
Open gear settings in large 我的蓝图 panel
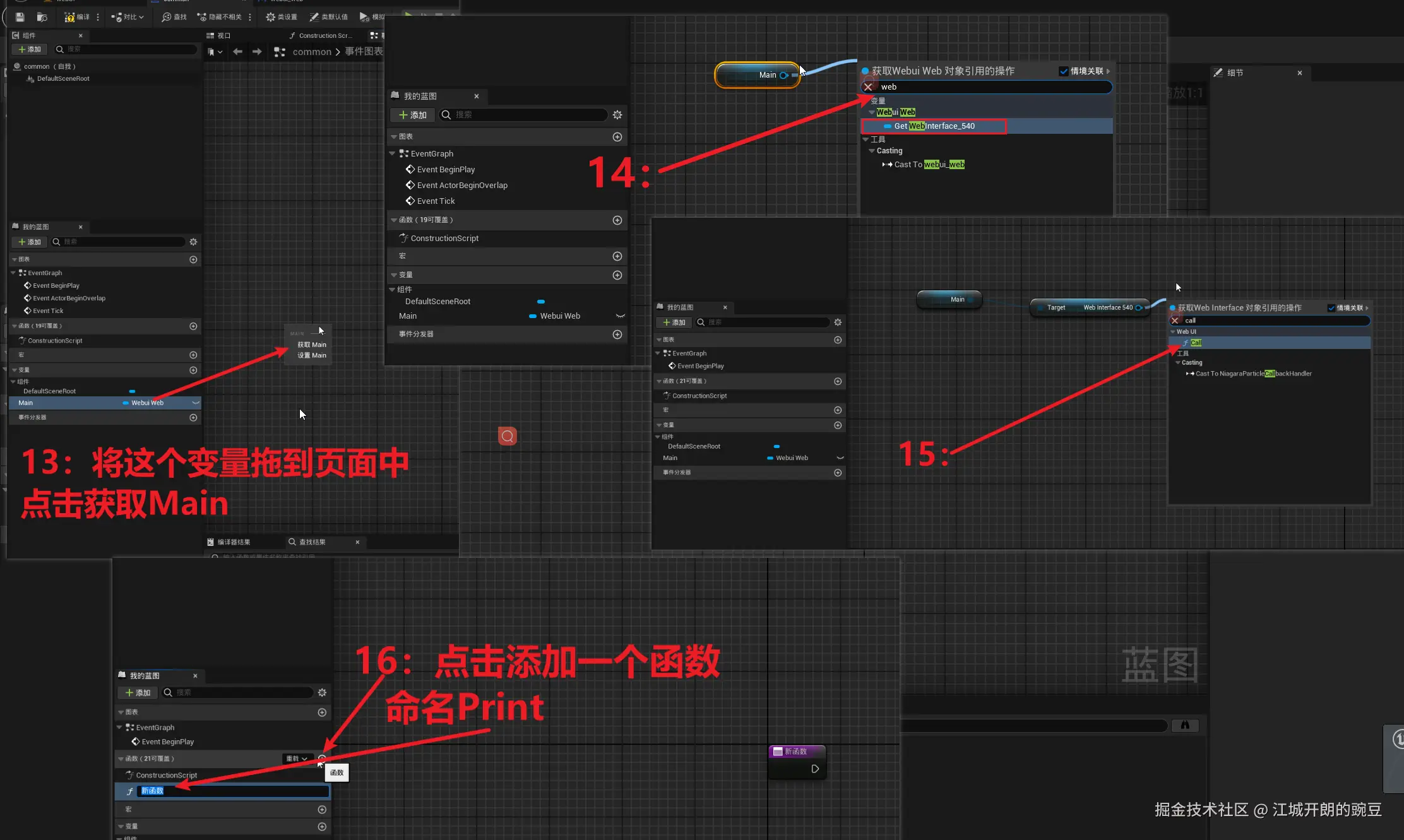[617, 115]
